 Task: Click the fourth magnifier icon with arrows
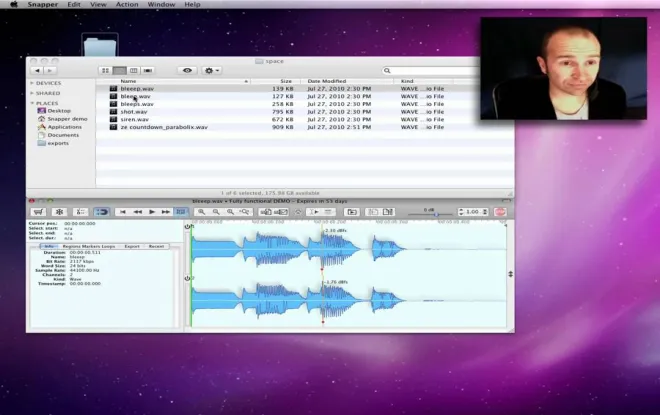point(245,212)
